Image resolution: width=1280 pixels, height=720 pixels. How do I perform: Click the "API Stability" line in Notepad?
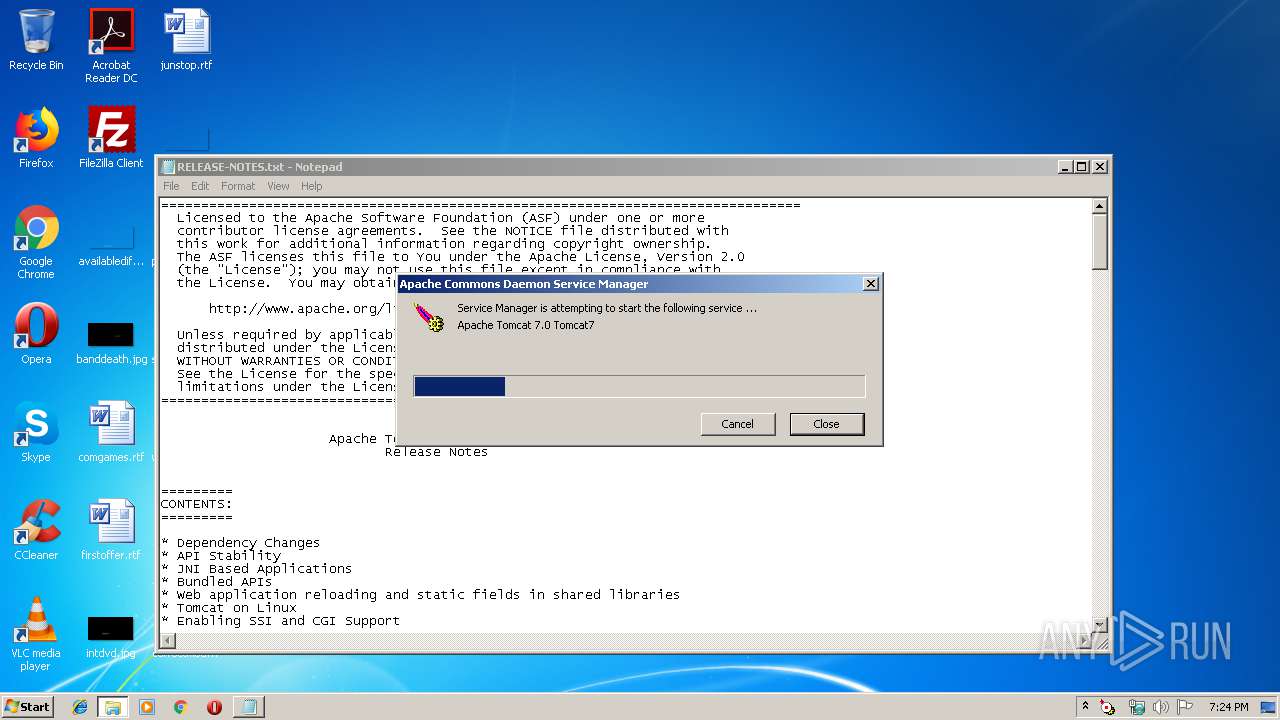[221, 556]
